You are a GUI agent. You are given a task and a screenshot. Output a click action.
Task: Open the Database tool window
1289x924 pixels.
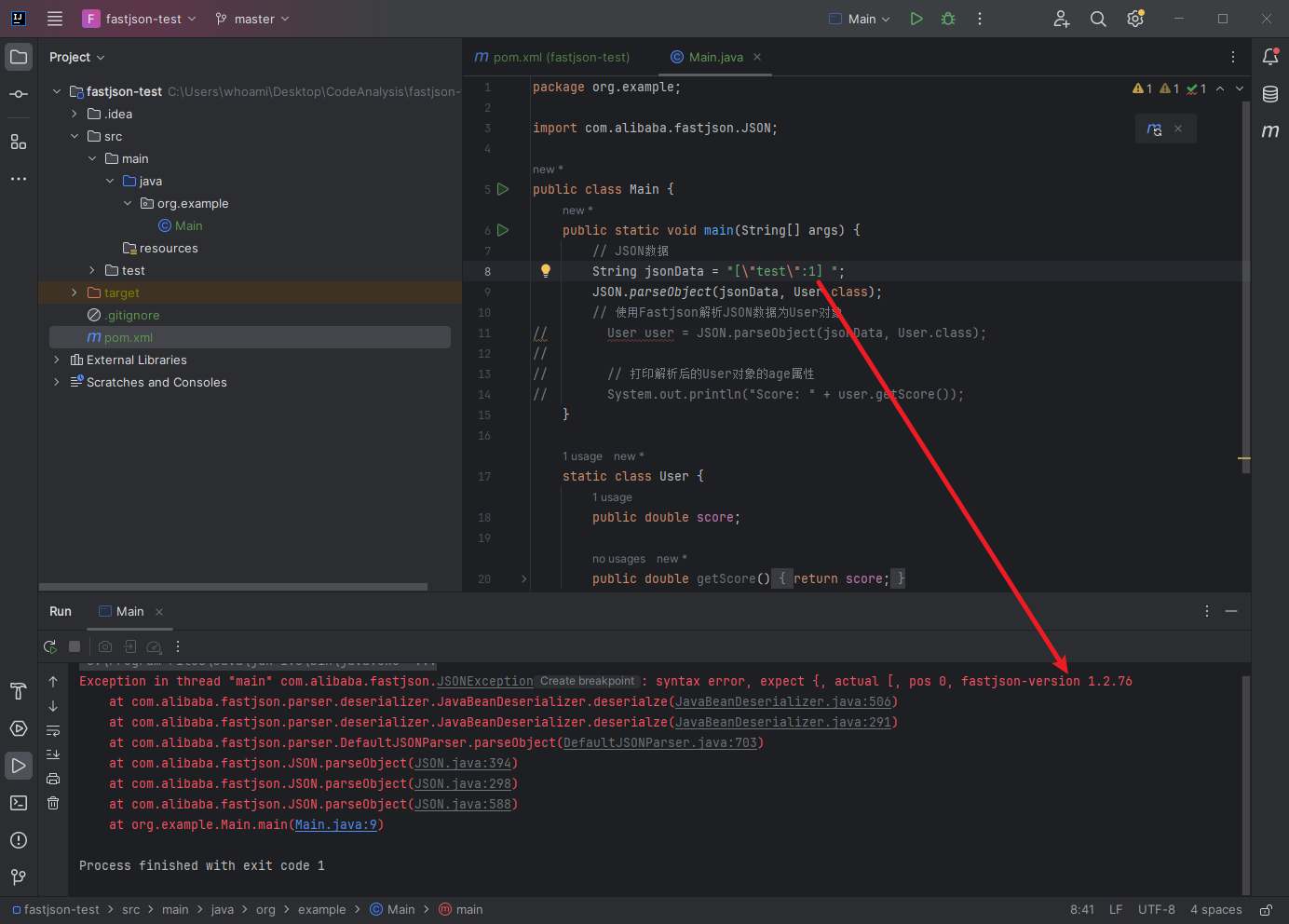pos(1270,94)
